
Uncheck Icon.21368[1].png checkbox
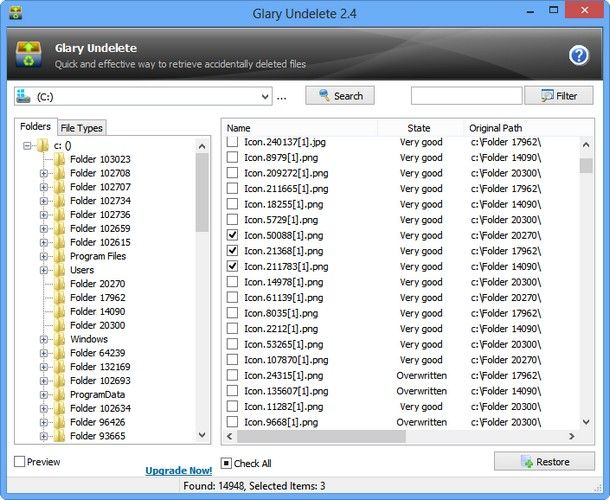pyautogui.click(x=232, y=251)
